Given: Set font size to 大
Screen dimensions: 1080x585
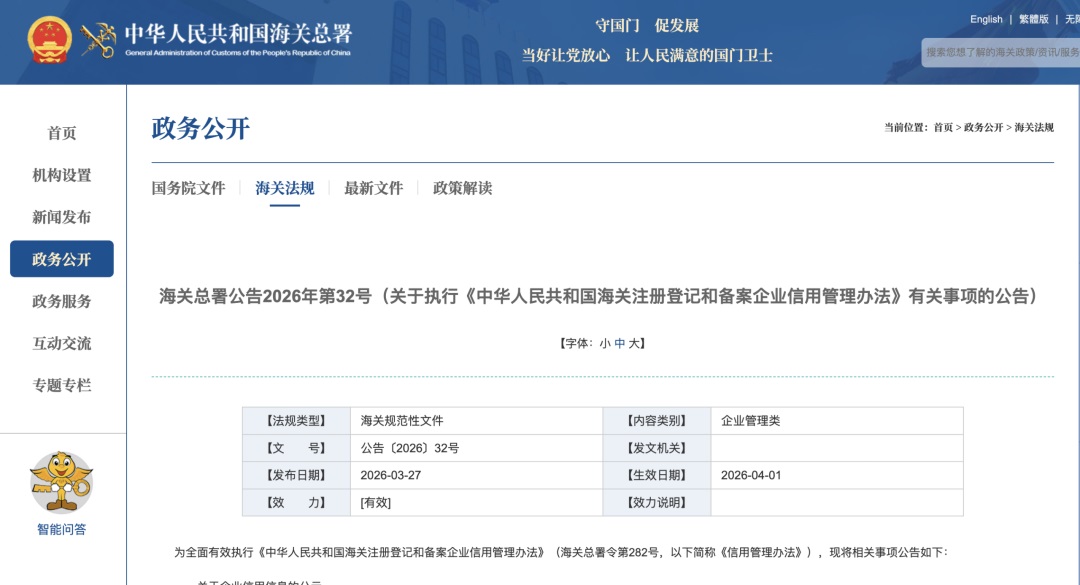Looking at the screenshot, I should (x=634, y=343).
